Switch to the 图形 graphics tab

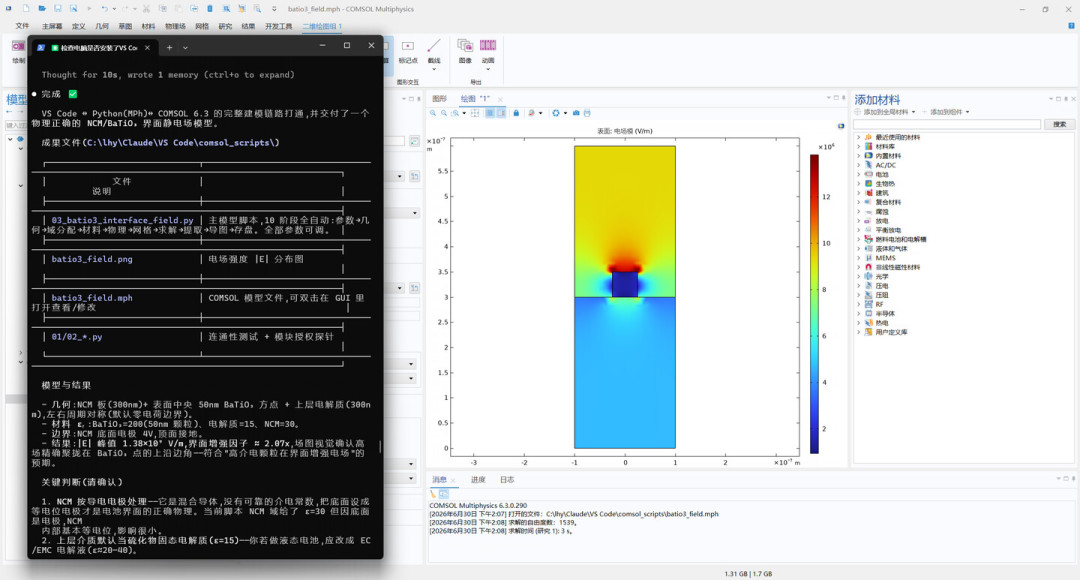coord(439,99)
